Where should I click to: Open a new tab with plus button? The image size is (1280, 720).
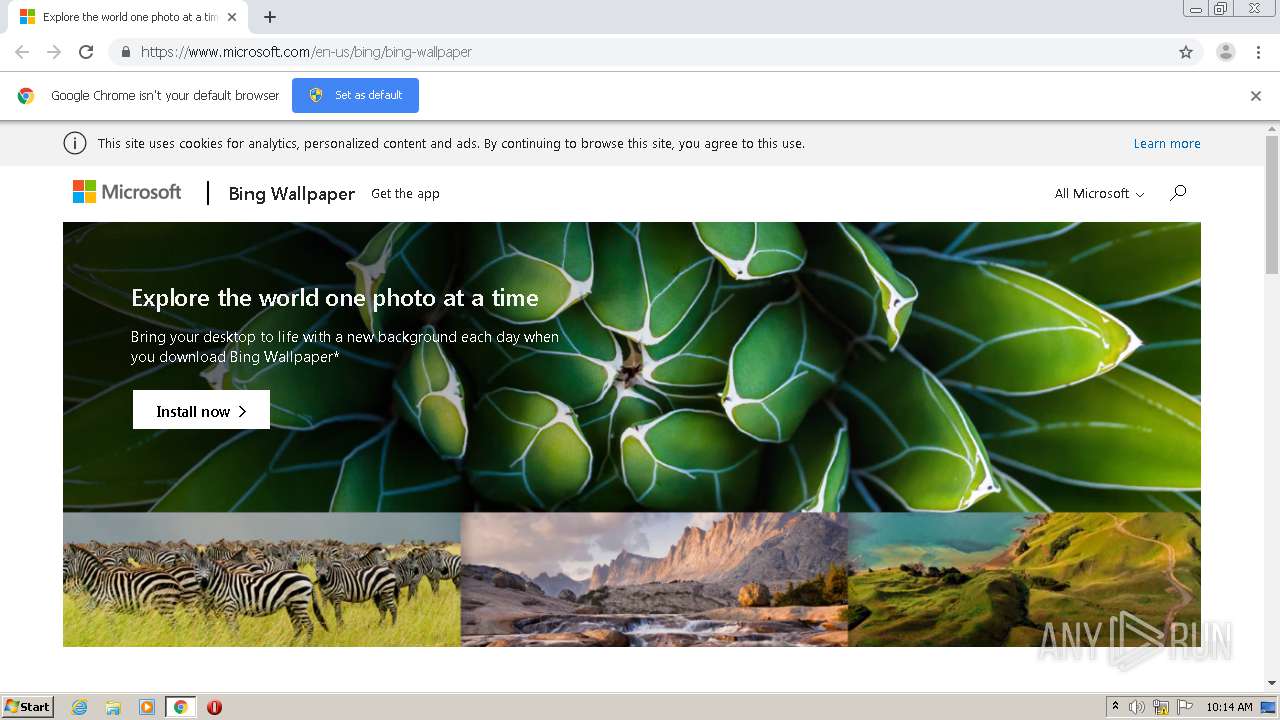270,17
